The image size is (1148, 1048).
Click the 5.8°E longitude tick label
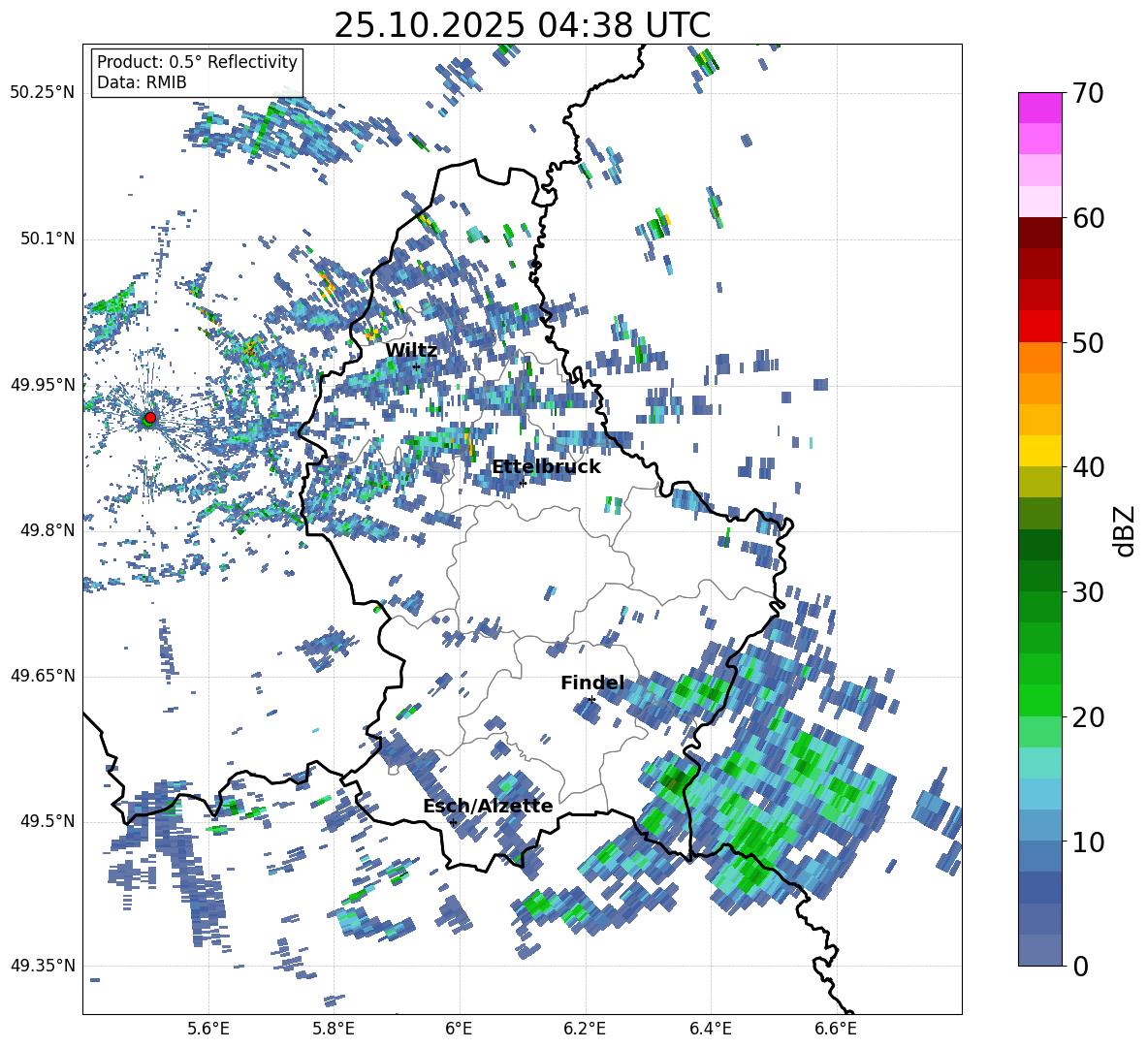click(x=334, y=1029)
